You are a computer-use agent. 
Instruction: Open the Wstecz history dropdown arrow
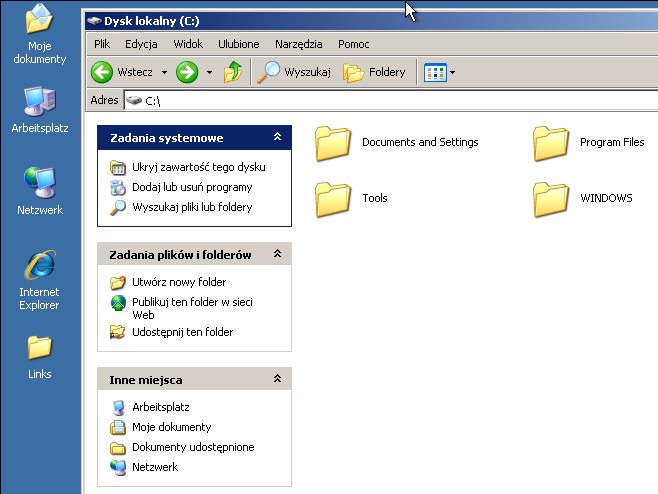(x=163, y=72)
